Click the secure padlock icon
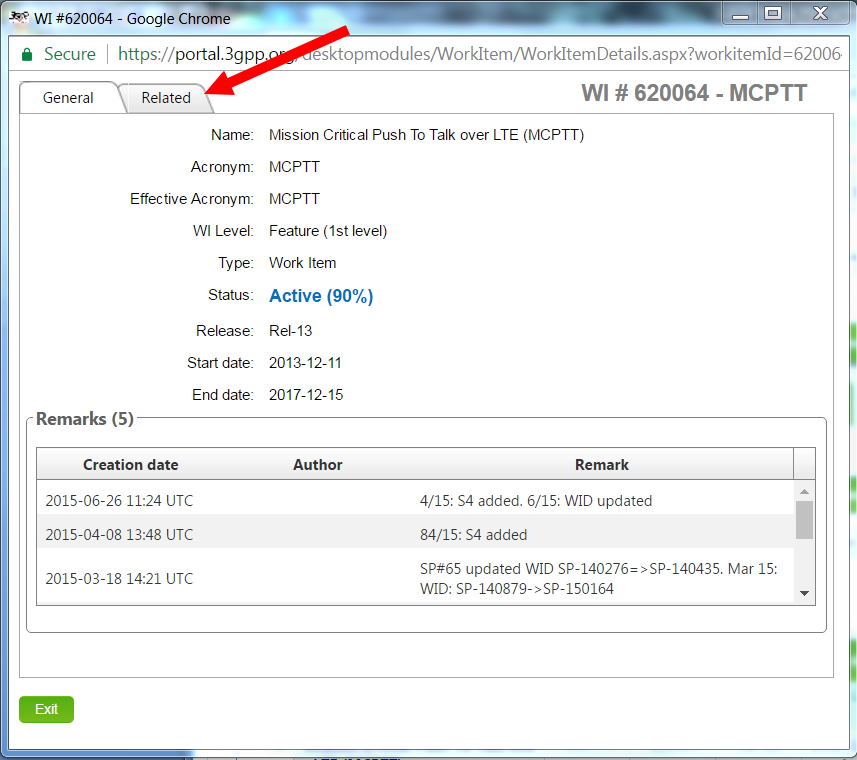The height and width of the screenshot is (760, 857). click(x=27, y=54)
